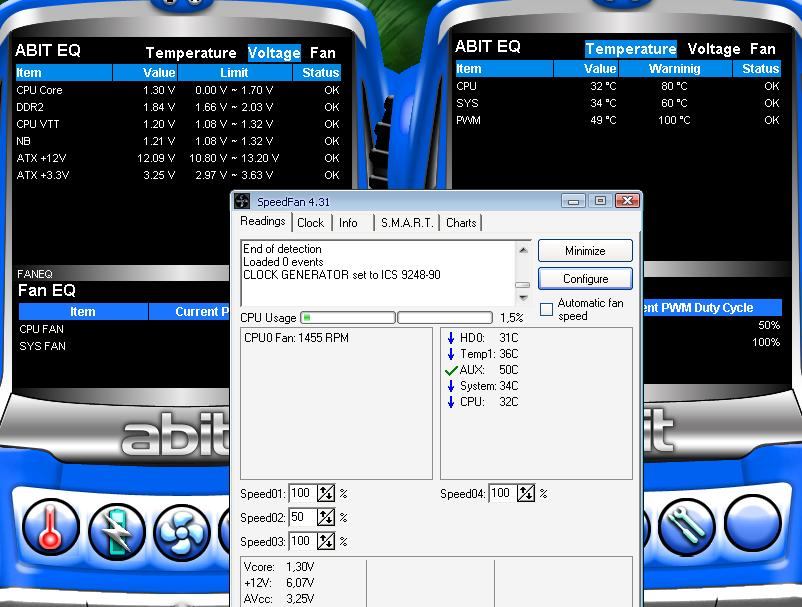Select the DDR2 voltage row
The image size is (802, 607).
pyautogui.click(x=177, y=107)
